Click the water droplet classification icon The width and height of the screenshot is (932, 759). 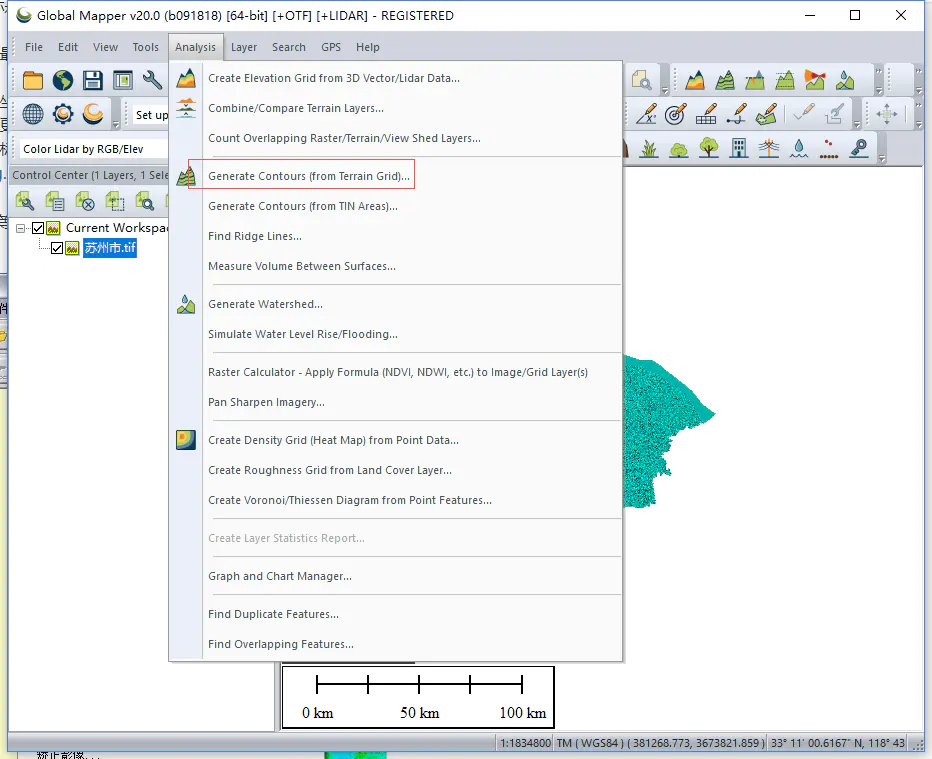(x=799, y=148)
